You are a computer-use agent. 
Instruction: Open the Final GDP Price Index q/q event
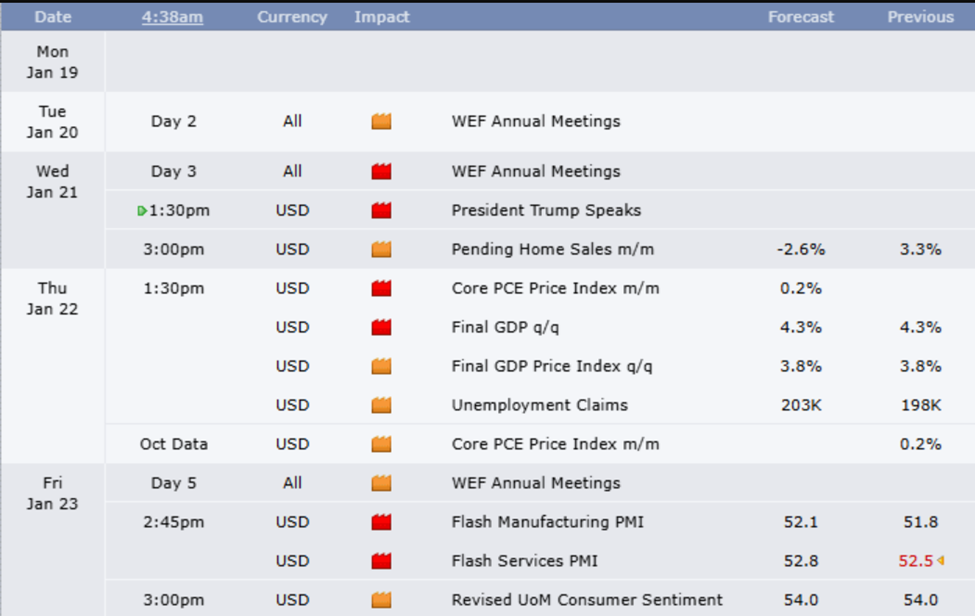551,367
